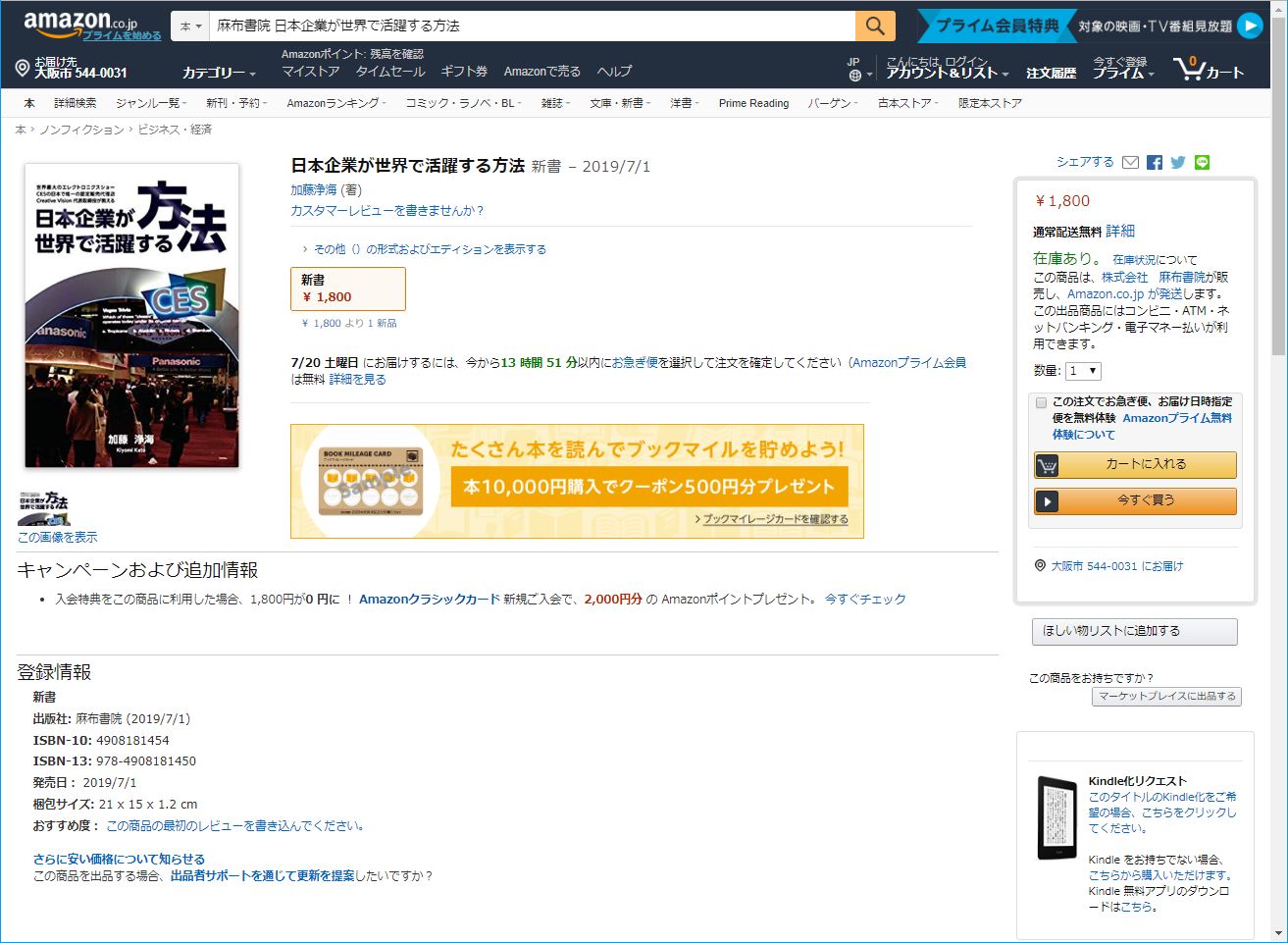Image resolution: width=1288 pixels, height=943 pixels.
Task: Click the 今すぐ買う button
Action: coord(1135,500)
